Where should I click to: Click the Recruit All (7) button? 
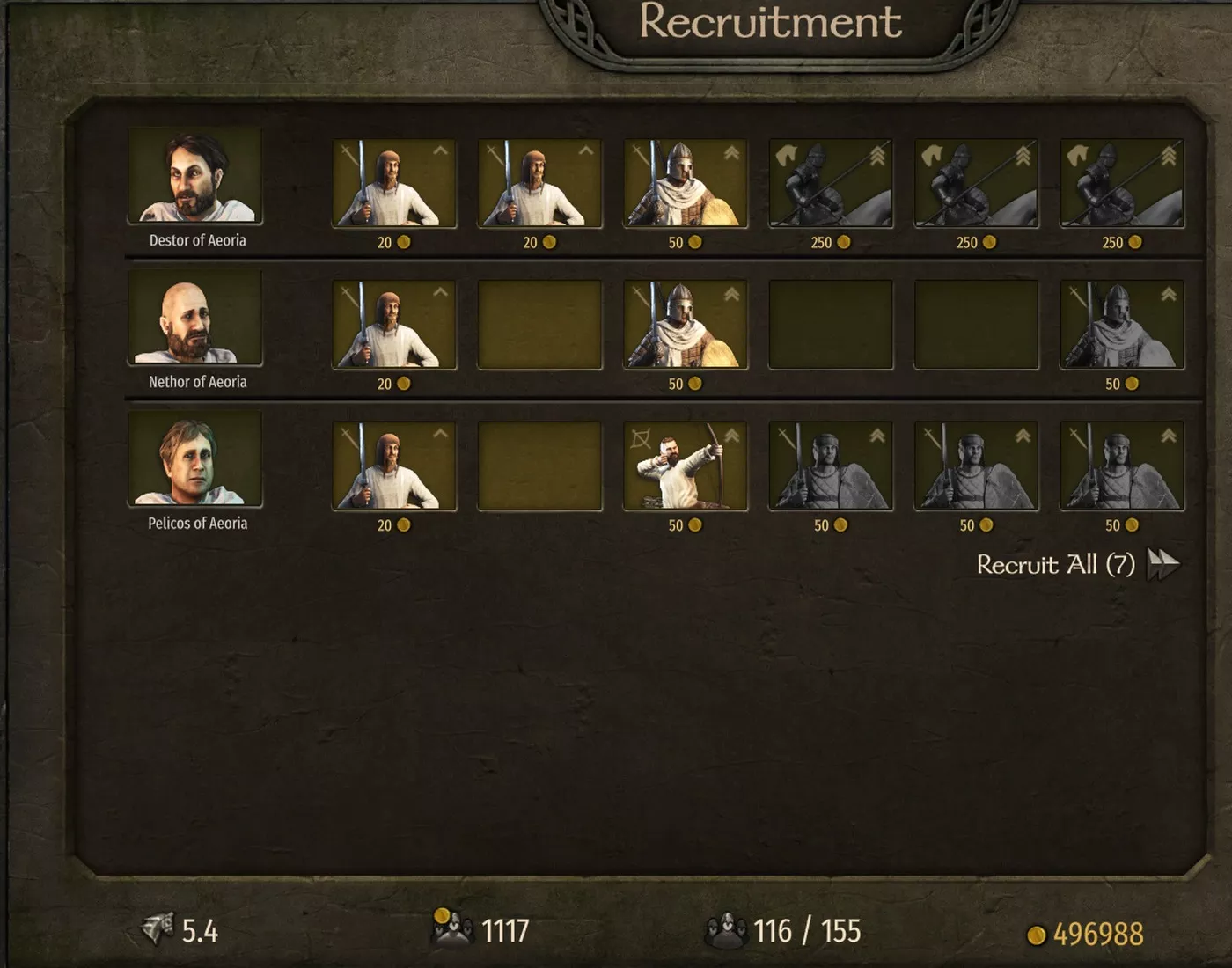click(1078, 564)
